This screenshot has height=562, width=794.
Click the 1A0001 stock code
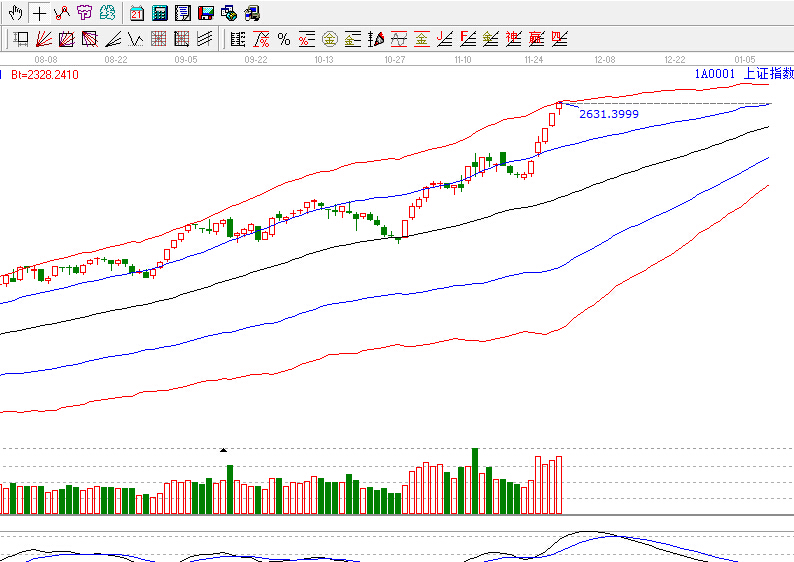click(x=715, y=74)
